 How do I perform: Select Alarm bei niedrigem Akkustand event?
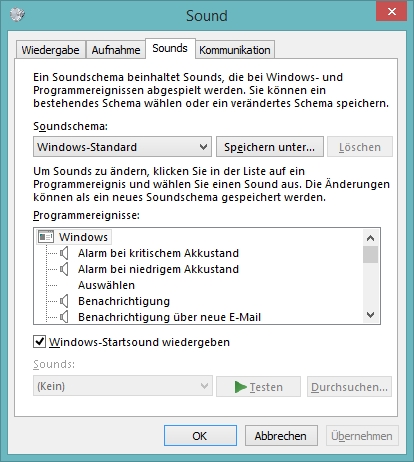(158, 269)
